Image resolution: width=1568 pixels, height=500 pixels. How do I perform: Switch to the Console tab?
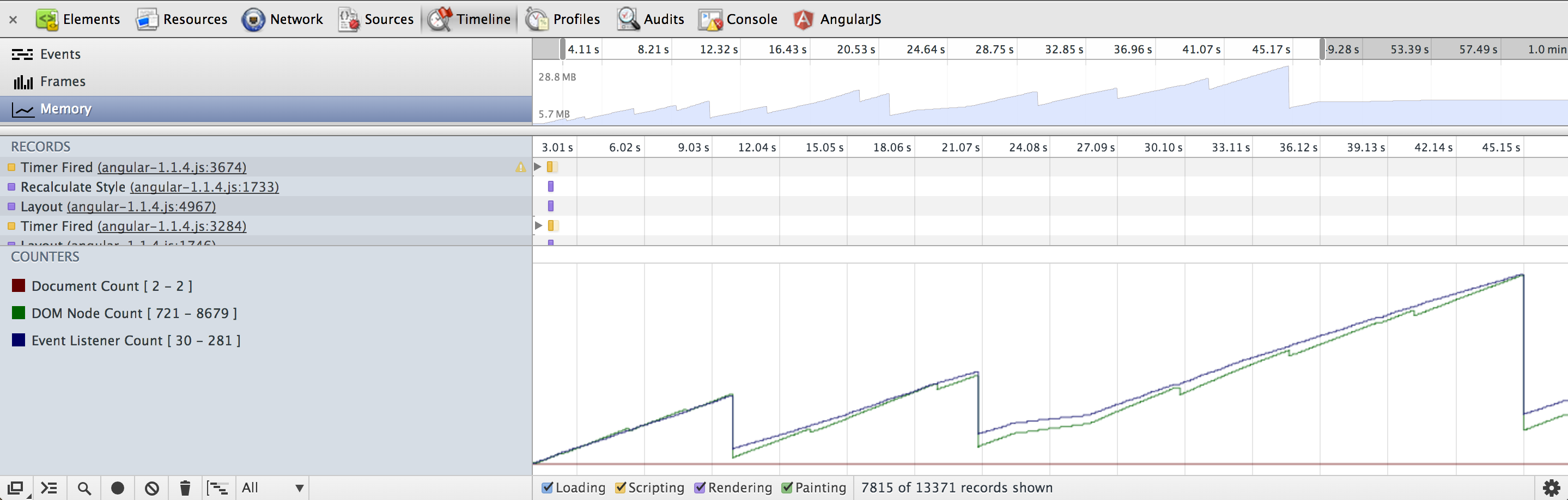coord(738,20)
